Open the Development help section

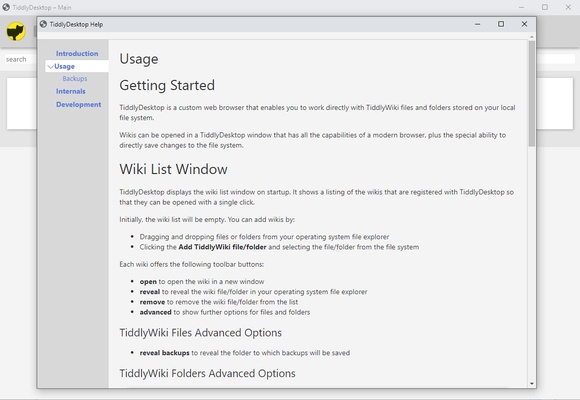[x=78, y=104]
